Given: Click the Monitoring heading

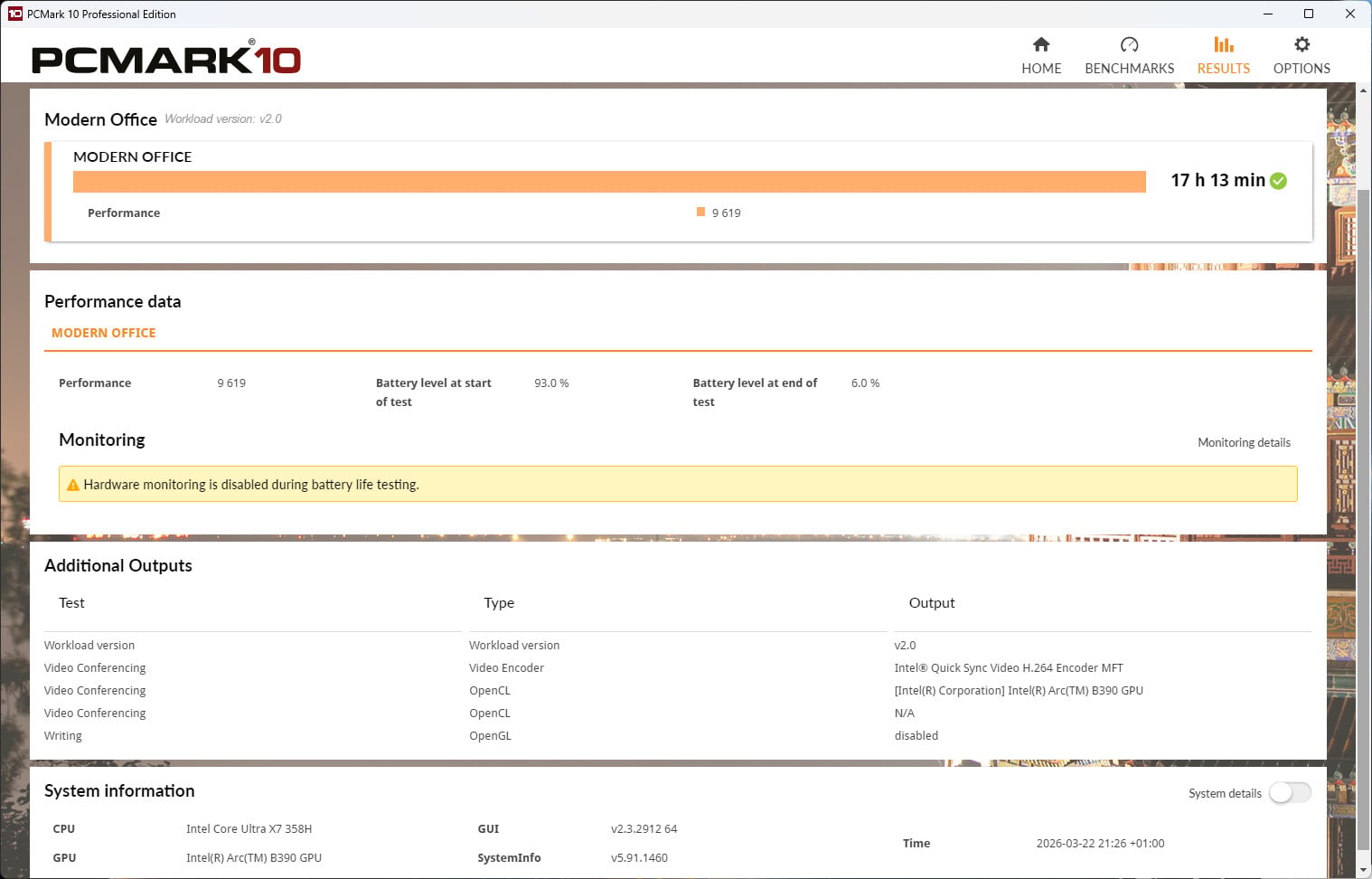Looking at the screenshot, I should click(102, 440).
